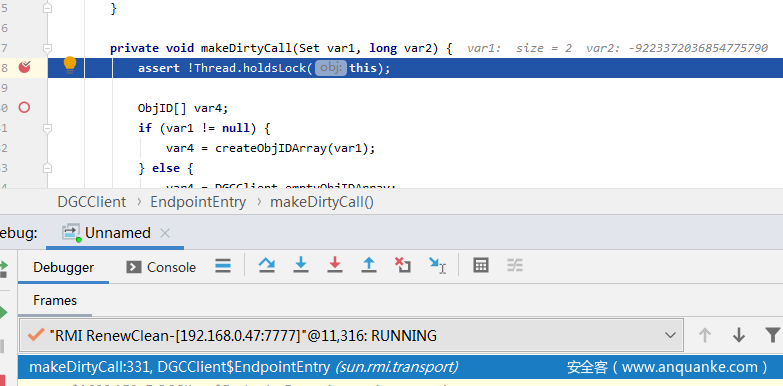Viewport: 783px width, 386px height.
Task: Switch to the Debugger tab
Action: coord(63,267)
